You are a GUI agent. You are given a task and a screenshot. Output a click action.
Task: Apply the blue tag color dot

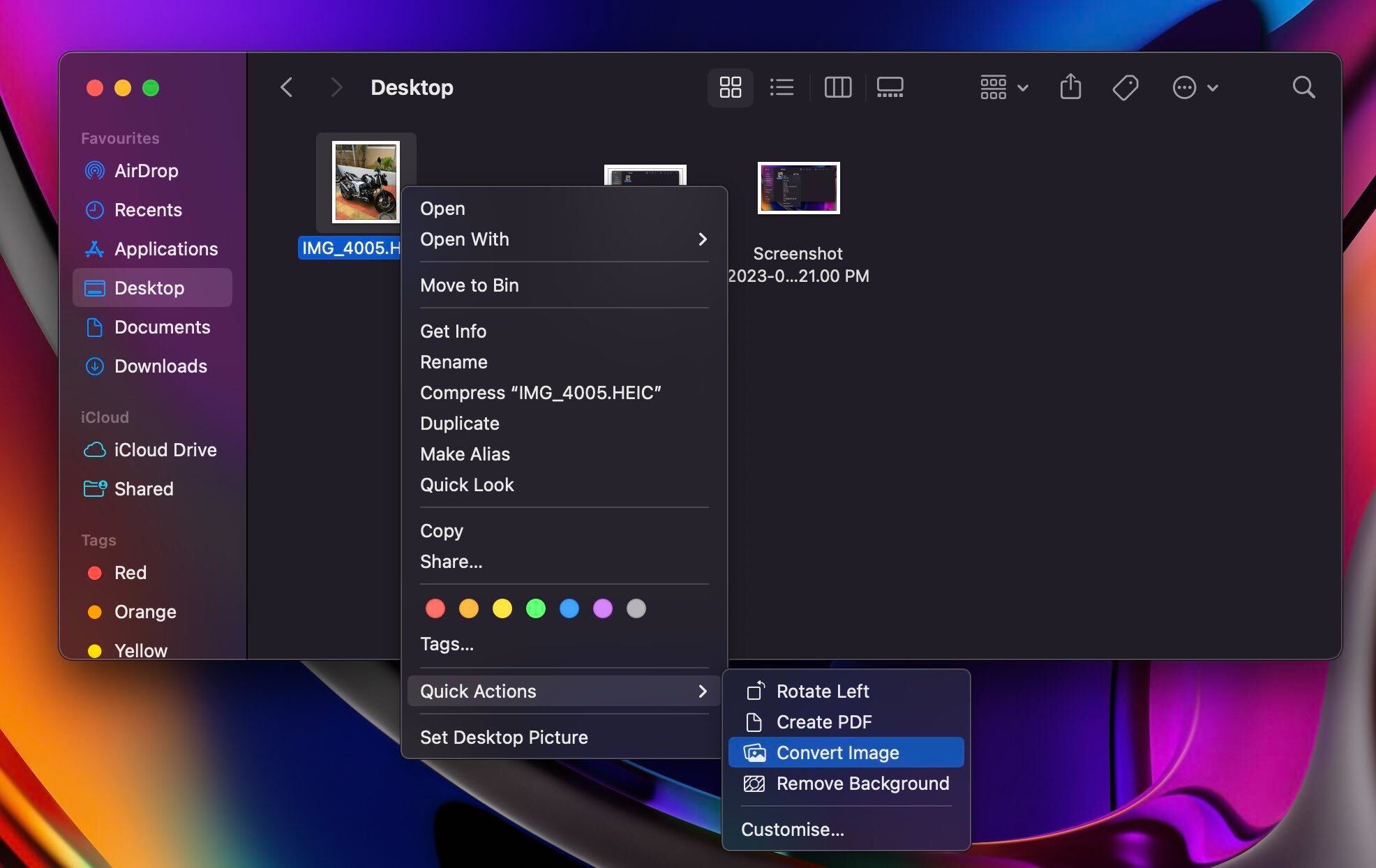pos(569,608)
